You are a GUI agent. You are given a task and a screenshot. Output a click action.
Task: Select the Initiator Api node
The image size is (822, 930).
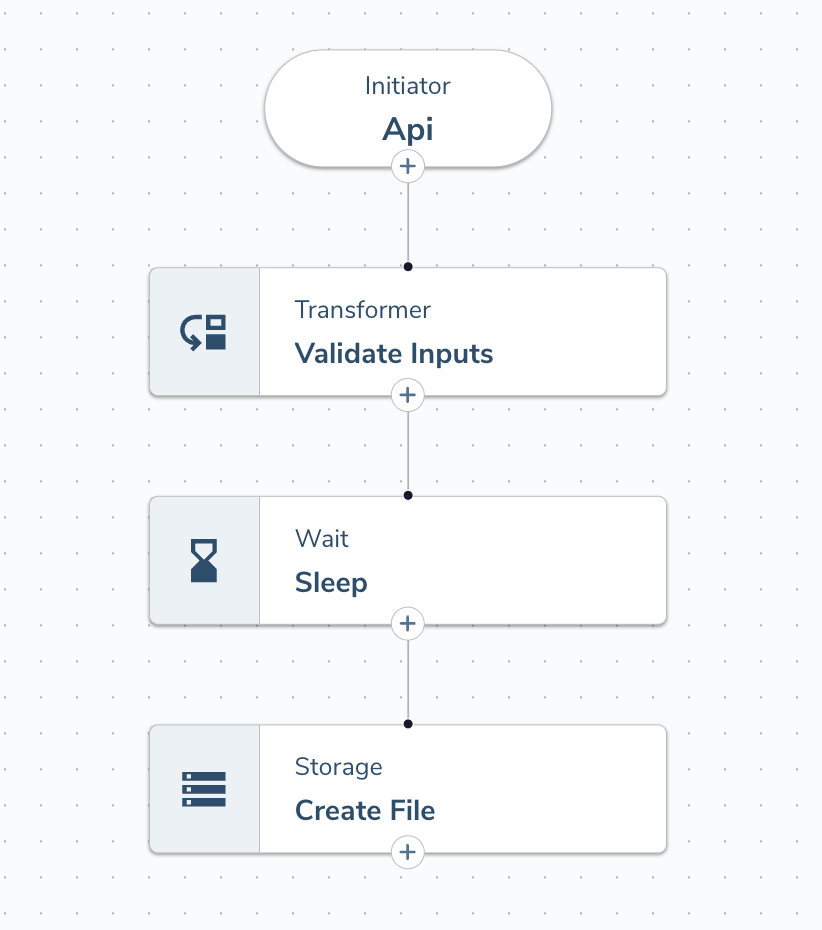coord(407,108)
